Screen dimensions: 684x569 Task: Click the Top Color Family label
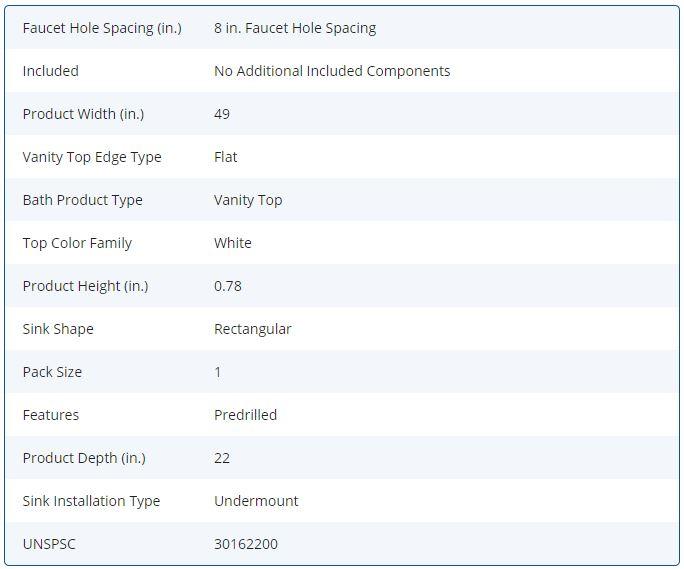point(77,243)
